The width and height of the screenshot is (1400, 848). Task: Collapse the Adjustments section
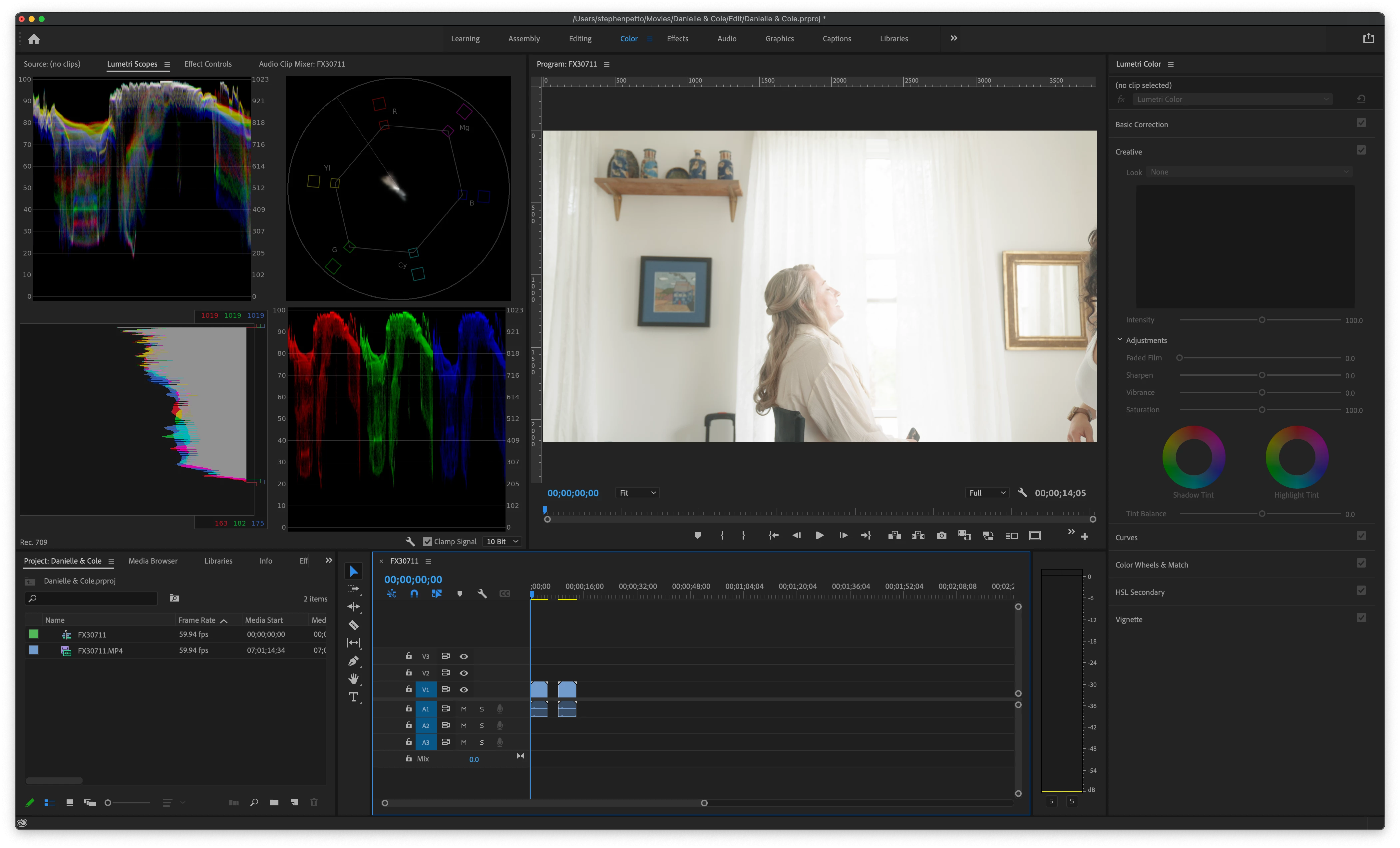pyautogui.click(x=1119, y=340)
